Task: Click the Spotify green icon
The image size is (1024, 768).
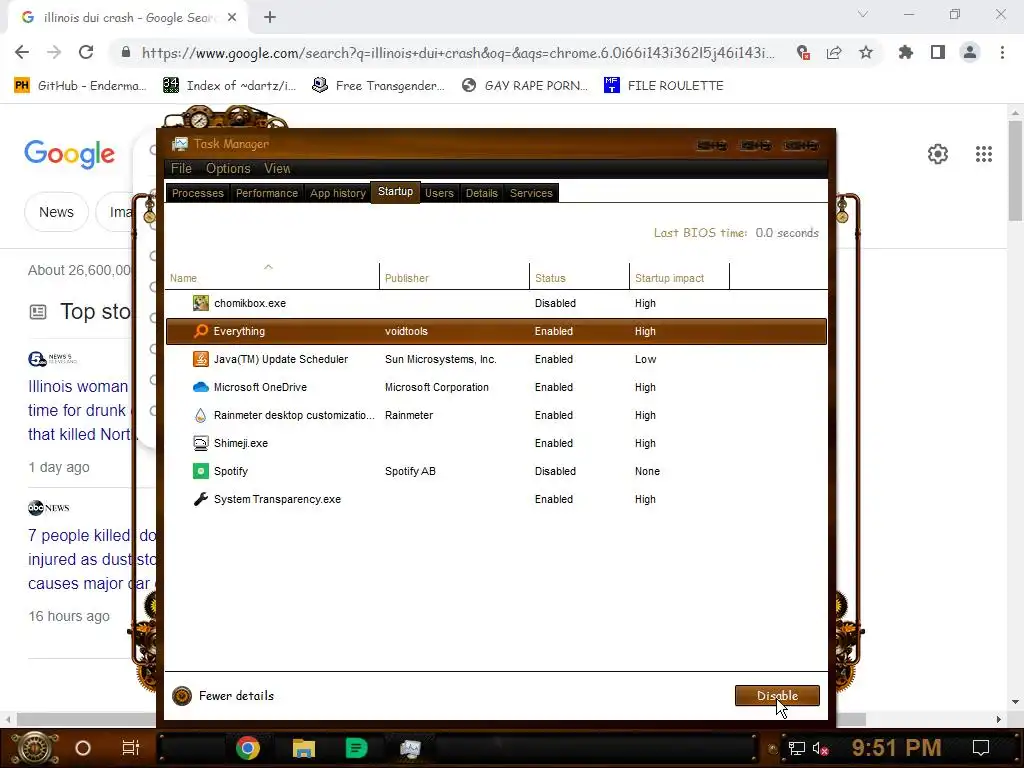Action: [200, 471]
